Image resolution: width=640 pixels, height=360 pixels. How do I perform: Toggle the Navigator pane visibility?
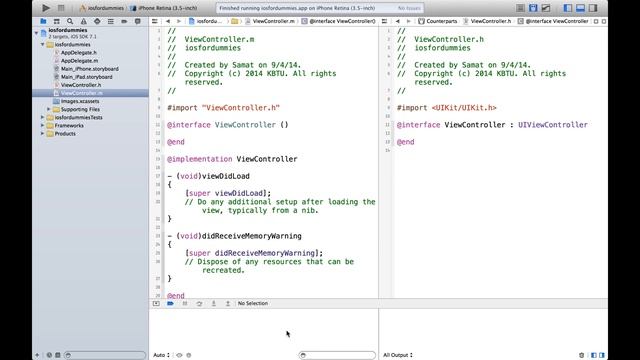pyautogui.click(x=568, y=8)
